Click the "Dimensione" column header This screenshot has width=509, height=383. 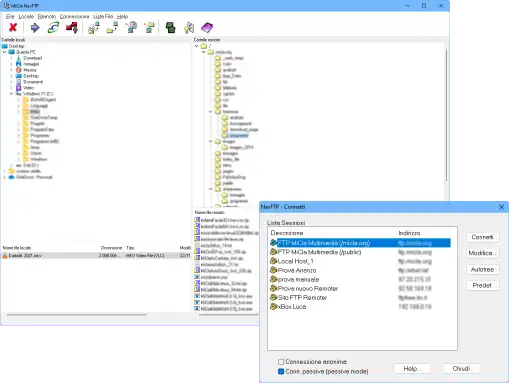pyautogui.click(x=111, y=248)
